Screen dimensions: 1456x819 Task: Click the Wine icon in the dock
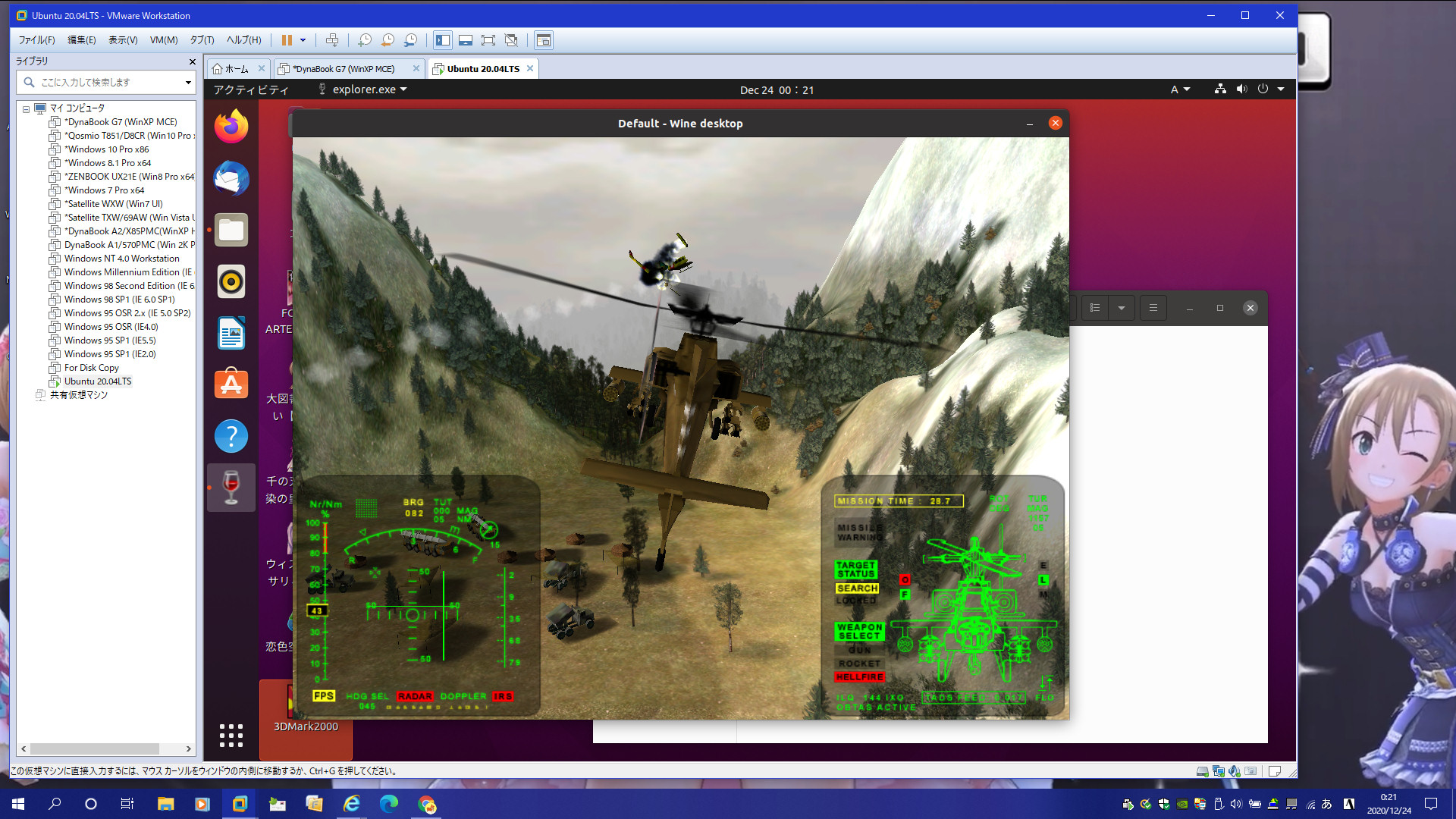click(231, 488)
